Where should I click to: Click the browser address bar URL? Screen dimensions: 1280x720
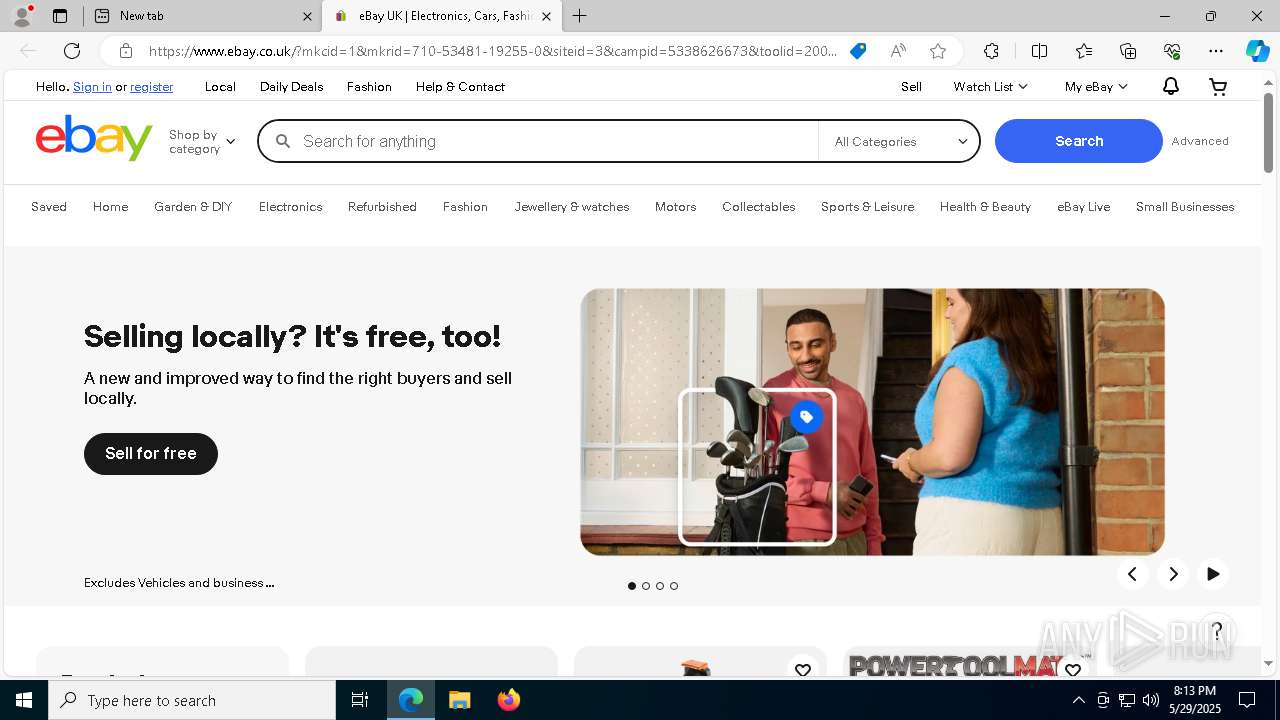(x=492, y=51)
